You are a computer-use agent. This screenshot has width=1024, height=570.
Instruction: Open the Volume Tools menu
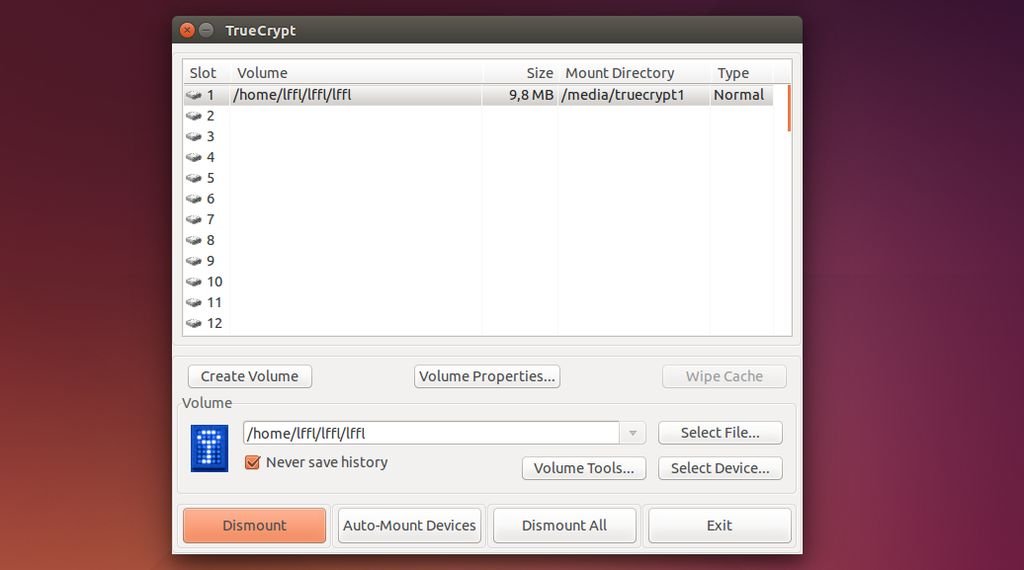pos(584,468)
